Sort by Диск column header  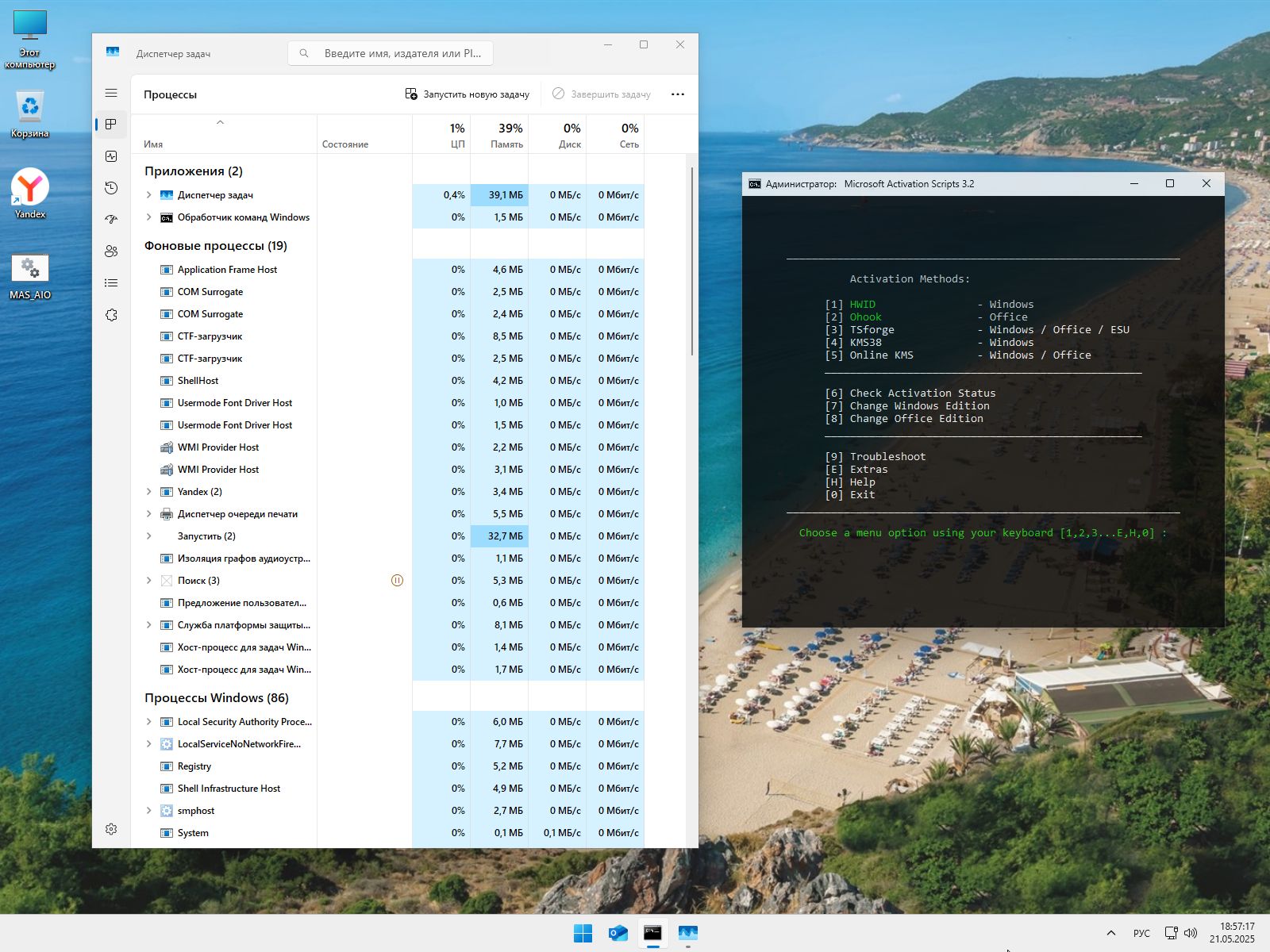(557, 134)
